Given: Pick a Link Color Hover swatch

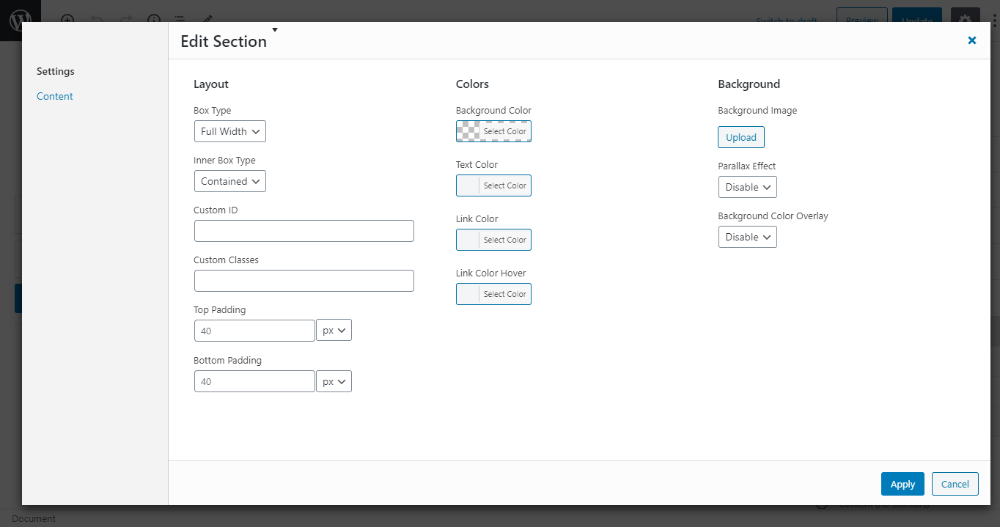Looking at the screenshot, I should tap(494, 294).
